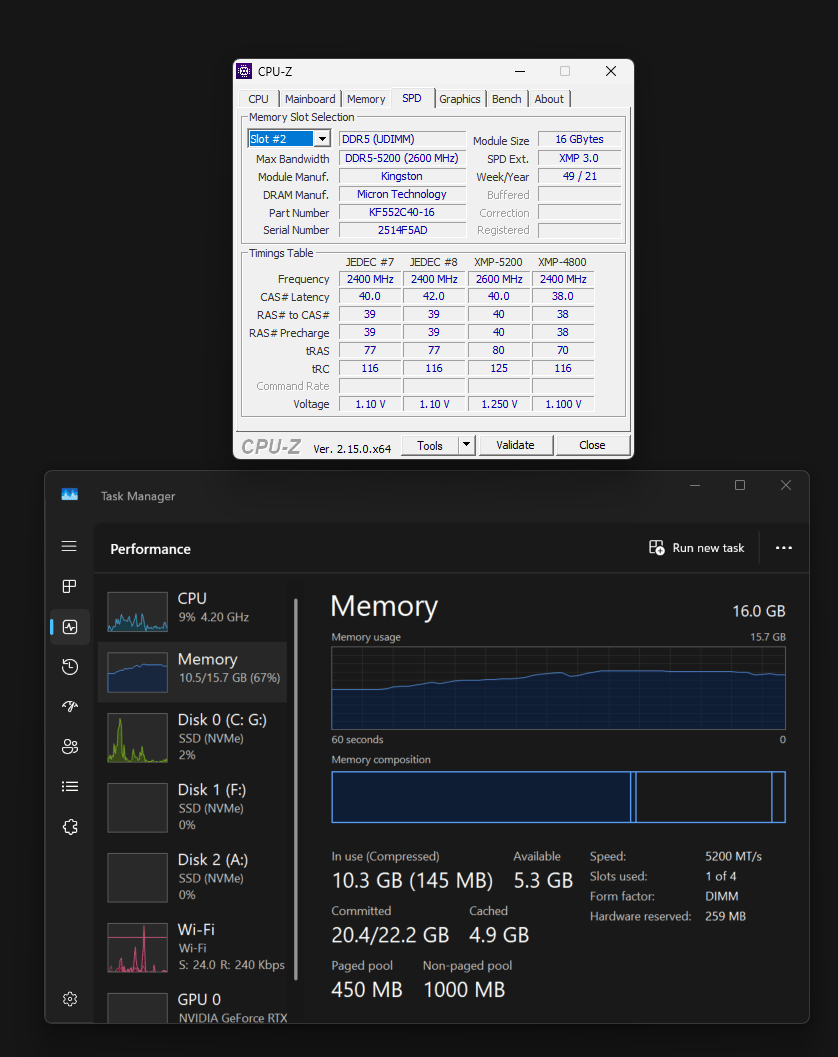Click the Committed value 20.4/22.2 GB
Viewport: 838px width, 1057px height.
tap(390, 935)
